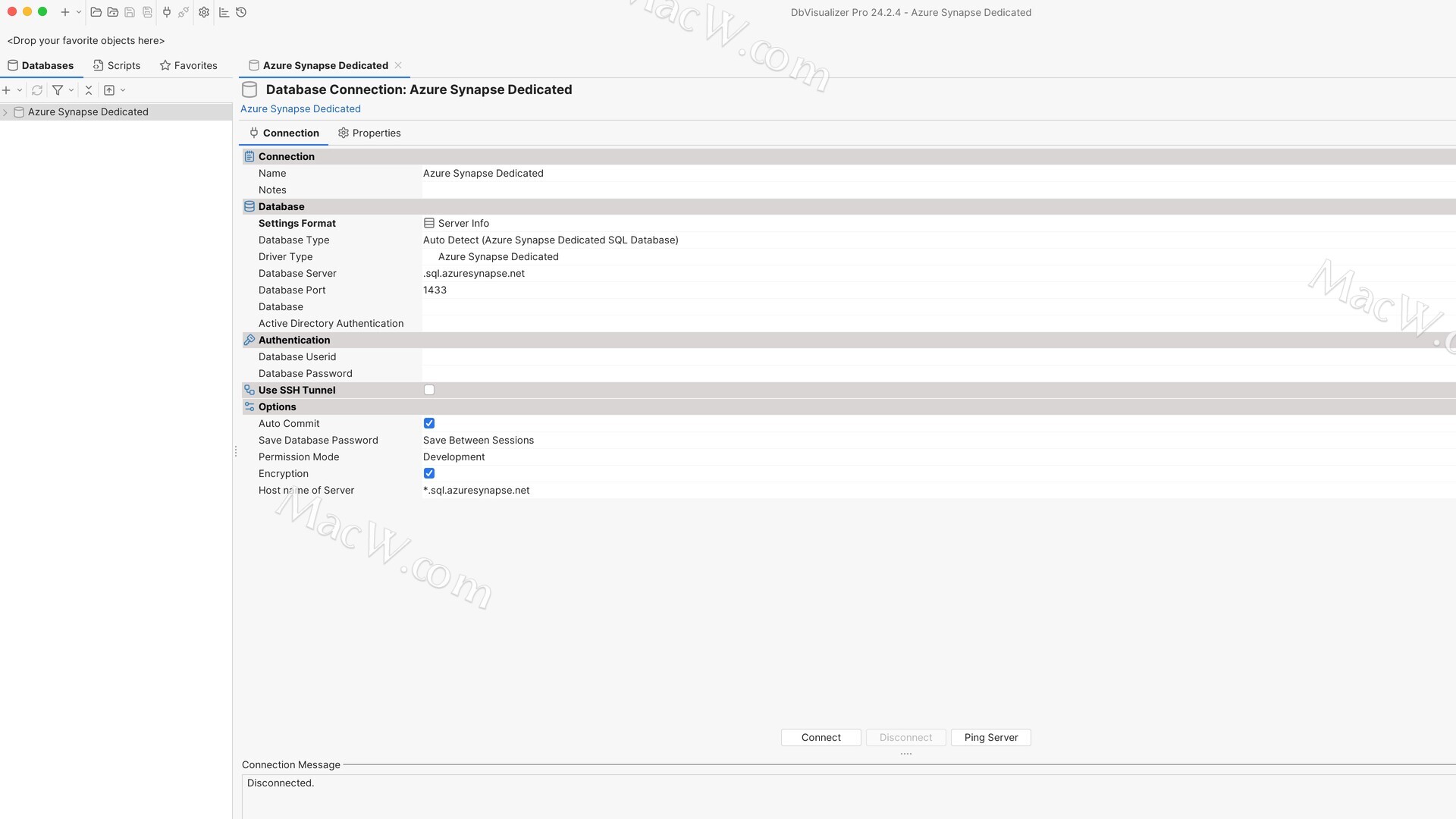Switch to the Databases tab
Viewport: 1456px width, 819px height.
point(41,65)
